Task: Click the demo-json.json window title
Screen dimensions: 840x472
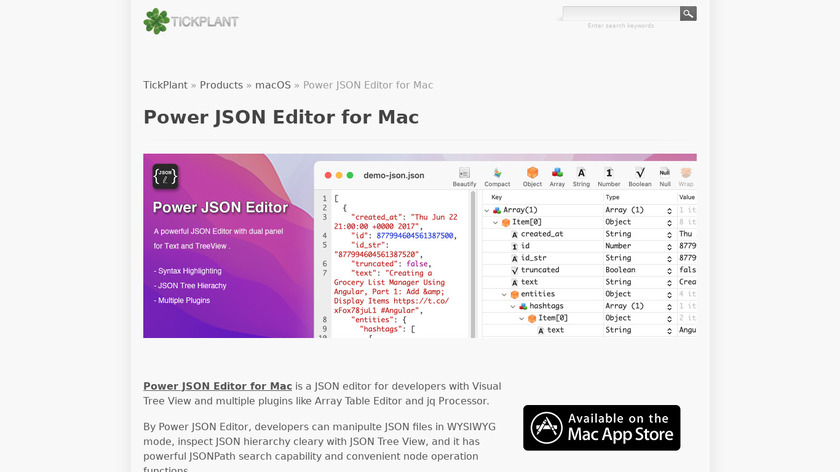Action: tap(394, 175)
